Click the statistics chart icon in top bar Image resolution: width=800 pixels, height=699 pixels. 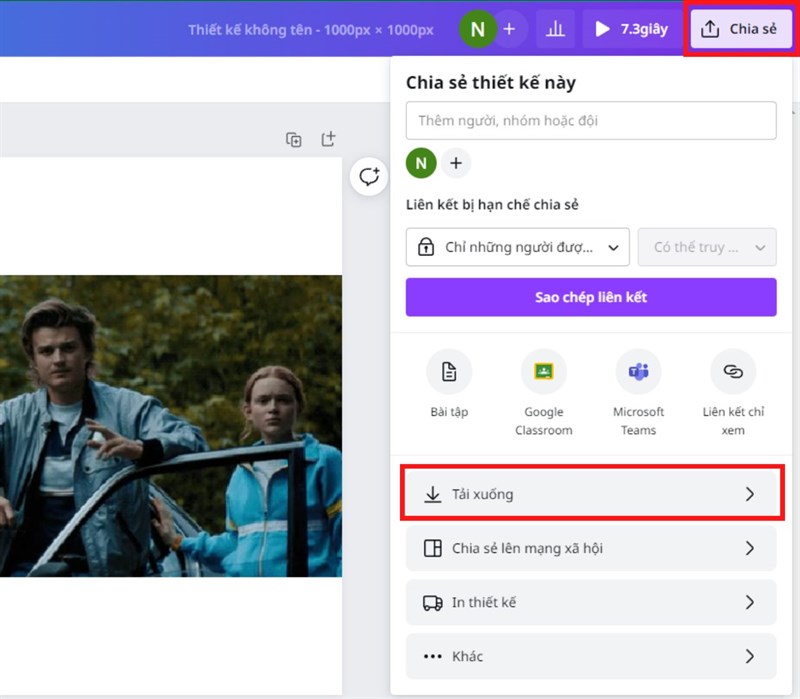[556, 29]
